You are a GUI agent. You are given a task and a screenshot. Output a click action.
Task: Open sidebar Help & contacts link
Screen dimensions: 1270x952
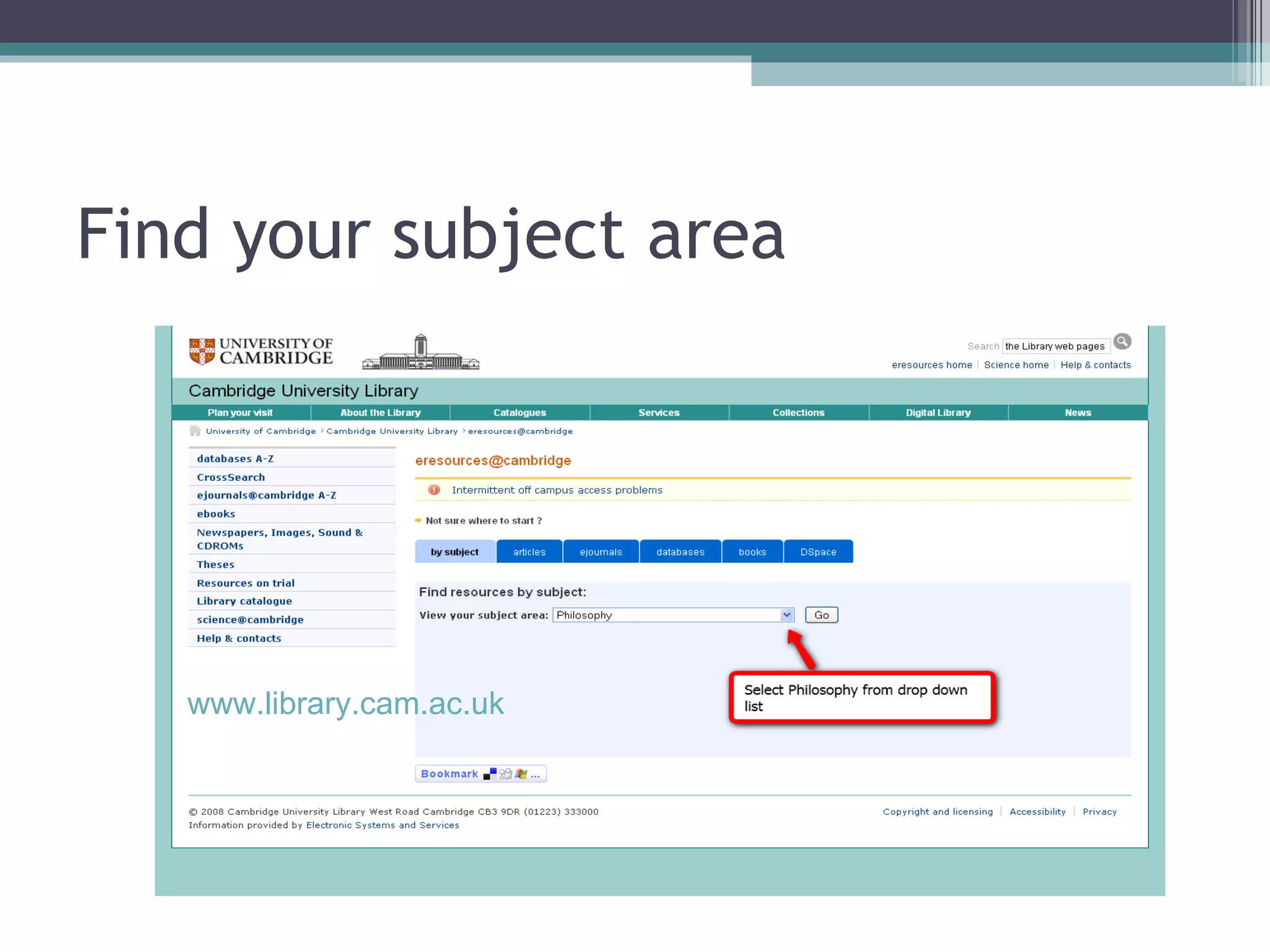pos(239,638)
